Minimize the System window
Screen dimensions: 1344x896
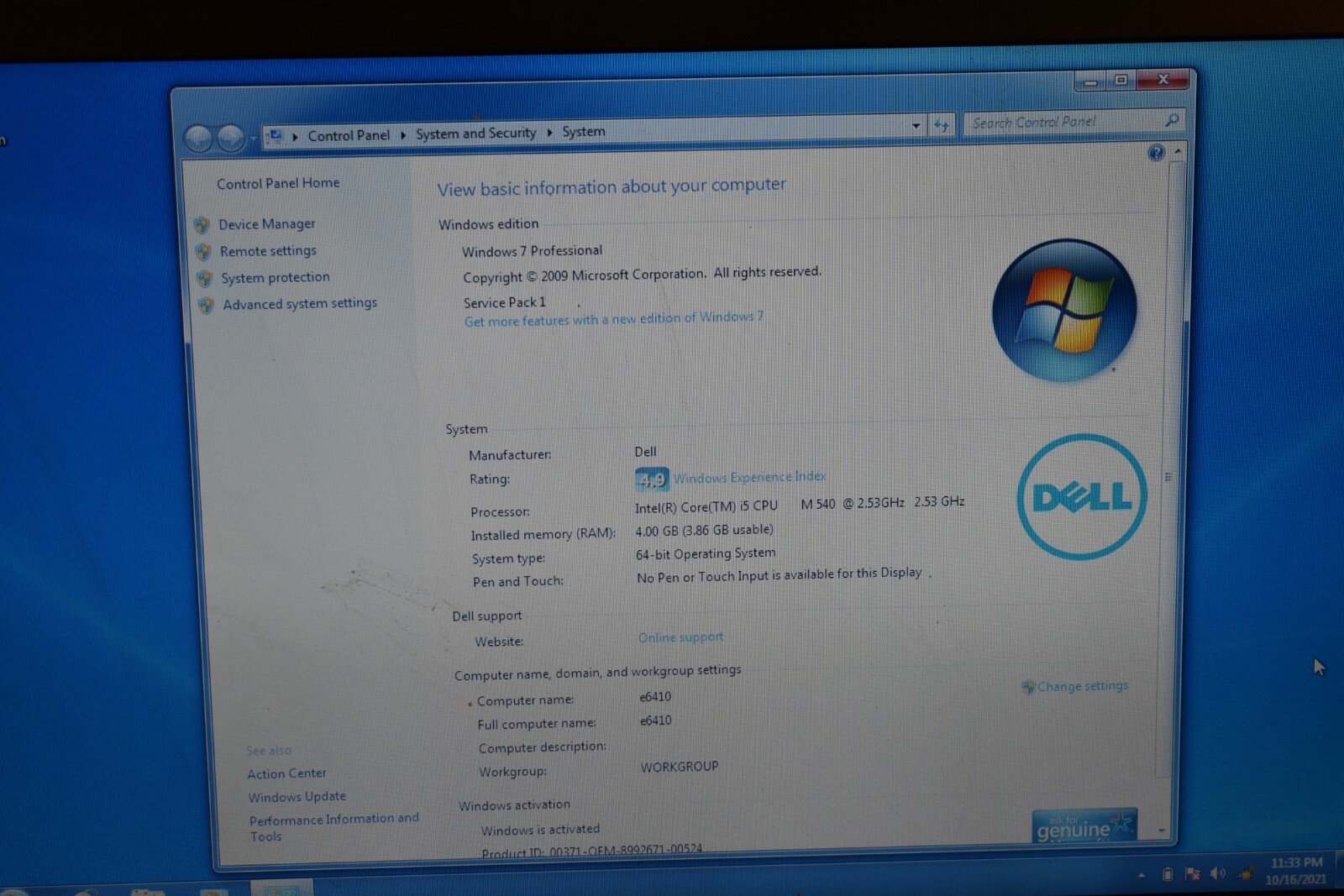tap(1090, 81)
